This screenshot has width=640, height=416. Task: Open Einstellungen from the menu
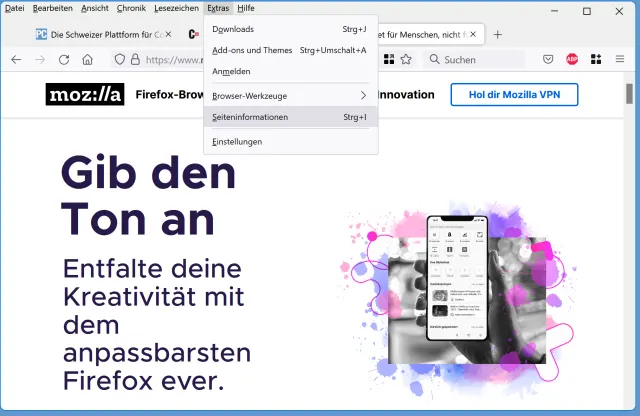[x=291, y=142]
